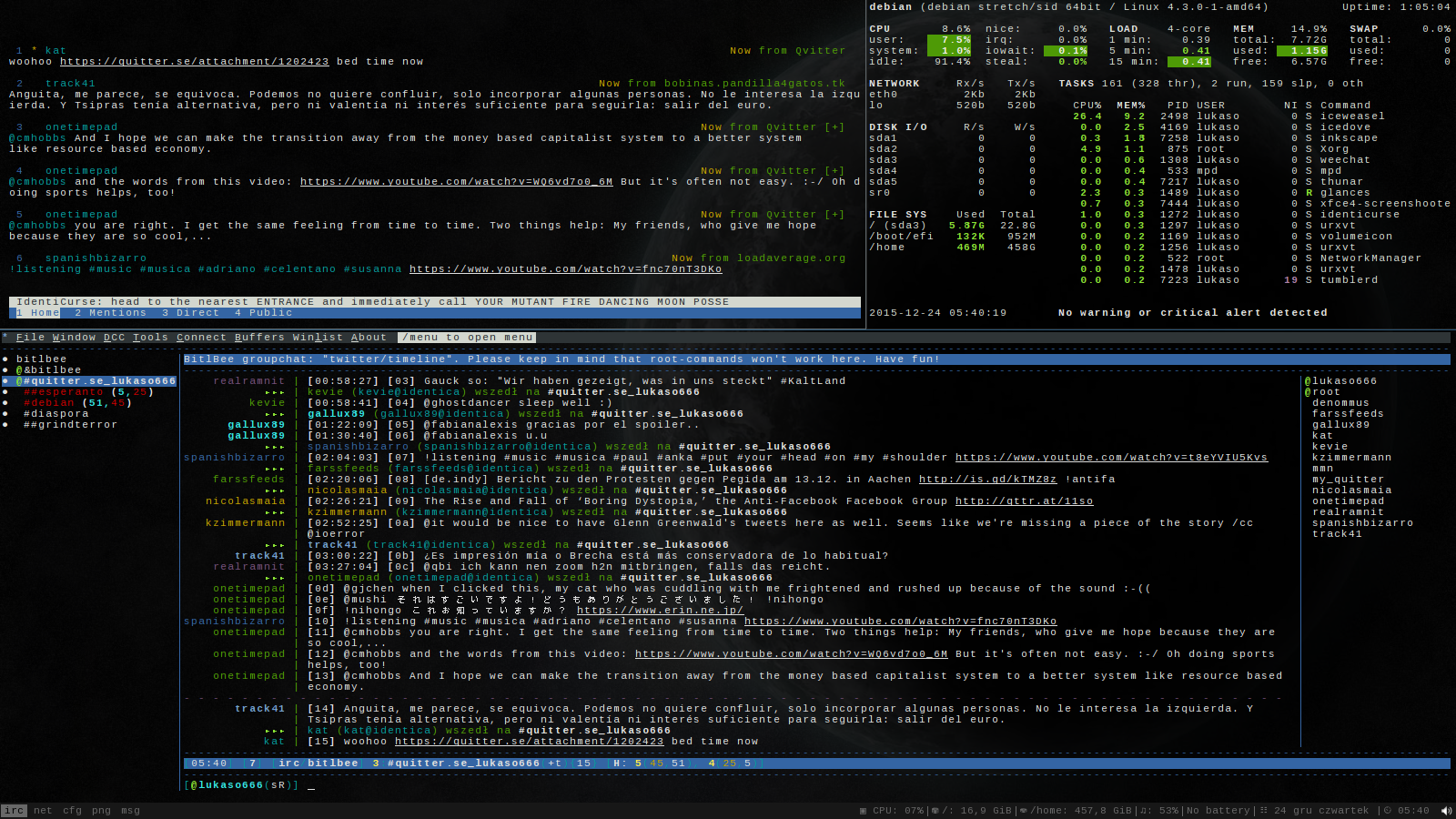Open the Winlist menu

point(318,338)
